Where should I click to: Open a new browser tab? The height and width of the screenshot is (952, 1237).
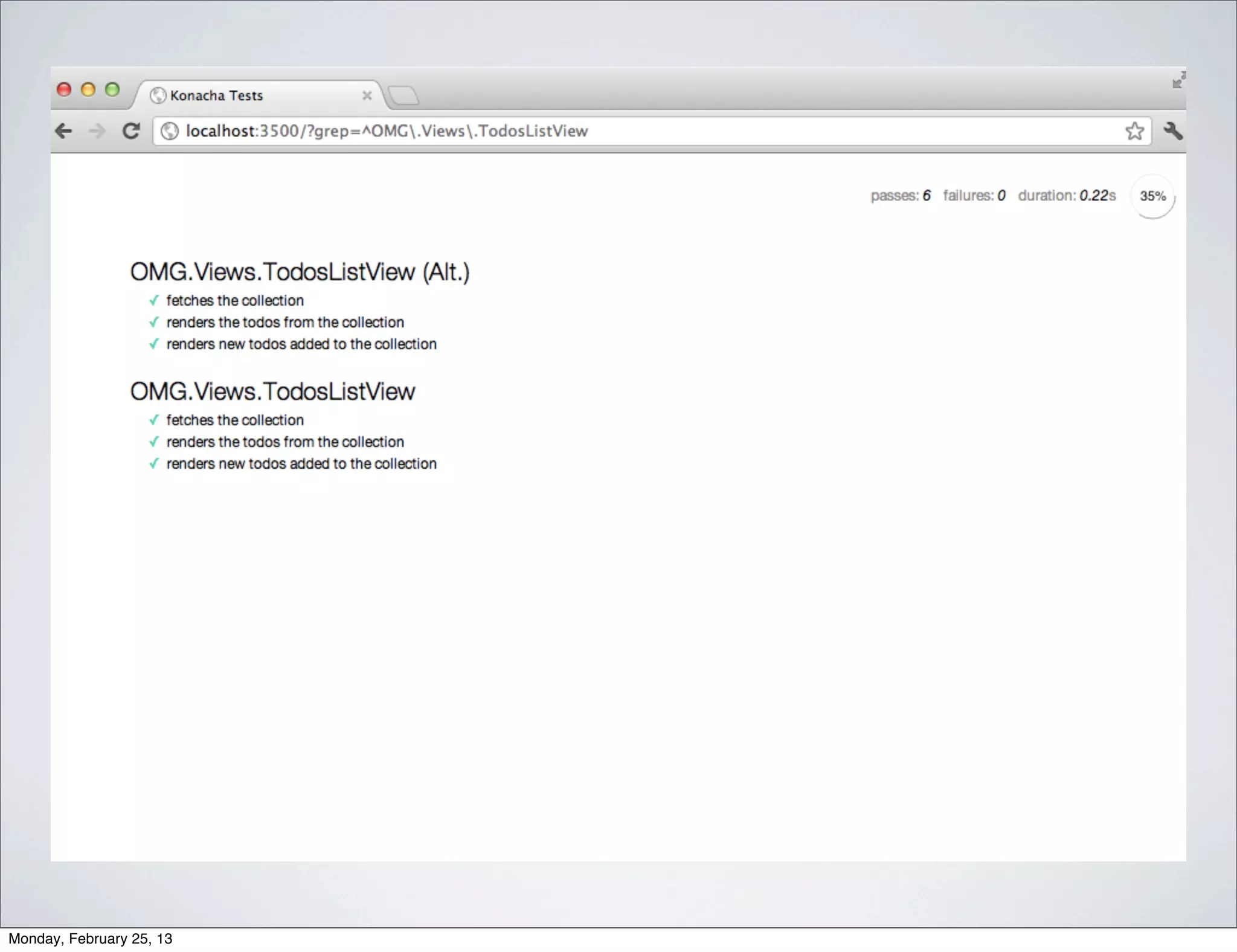[x=403, y=95]
